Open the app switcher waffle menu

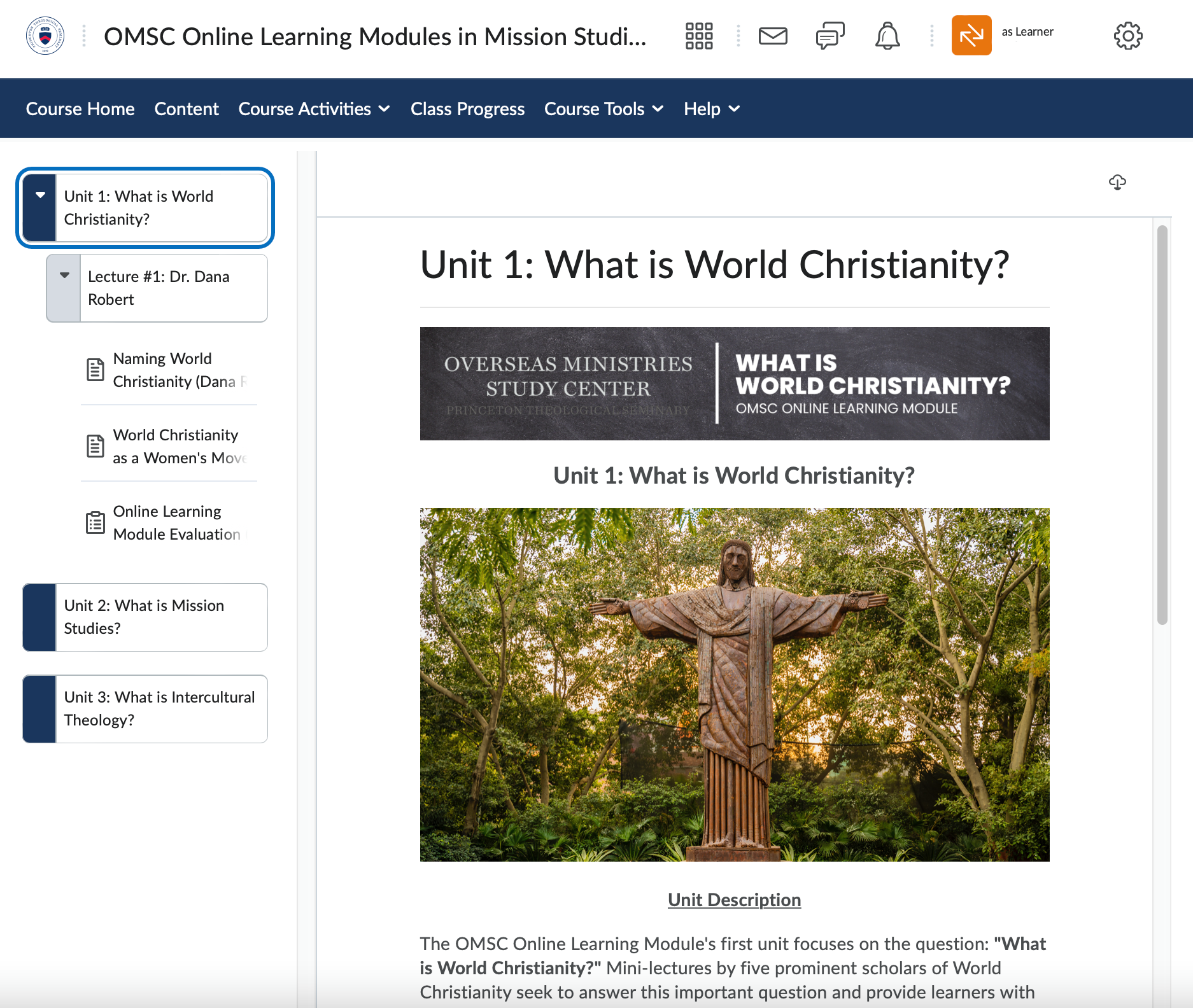coord(698,36)
